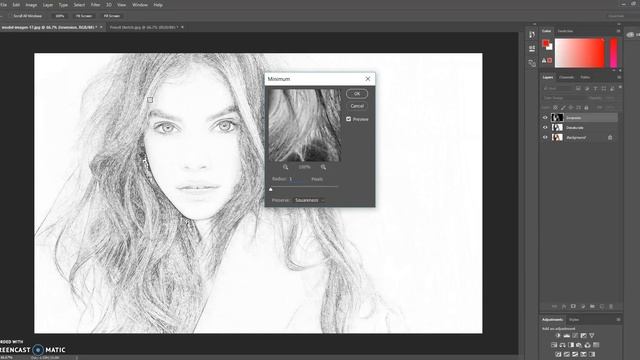Viewport: 640px width, 360px height.
Task: Uncheck the Preview checkbox in Minimum dialog
Action: click(349, 119)
